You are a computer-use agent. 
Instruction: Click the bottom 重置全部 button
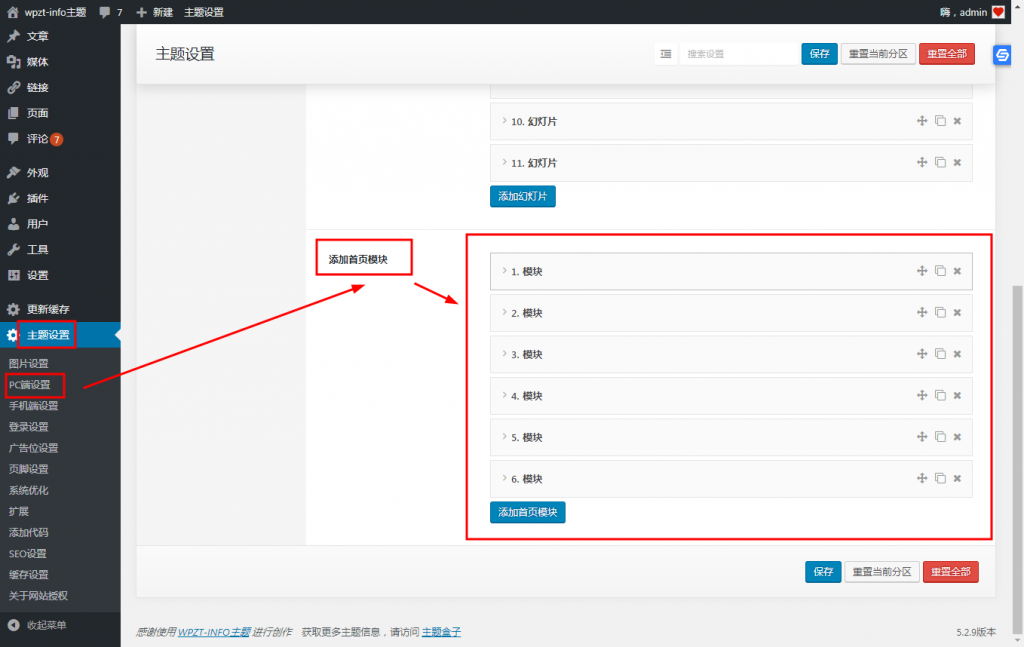(x=950, y=571)
